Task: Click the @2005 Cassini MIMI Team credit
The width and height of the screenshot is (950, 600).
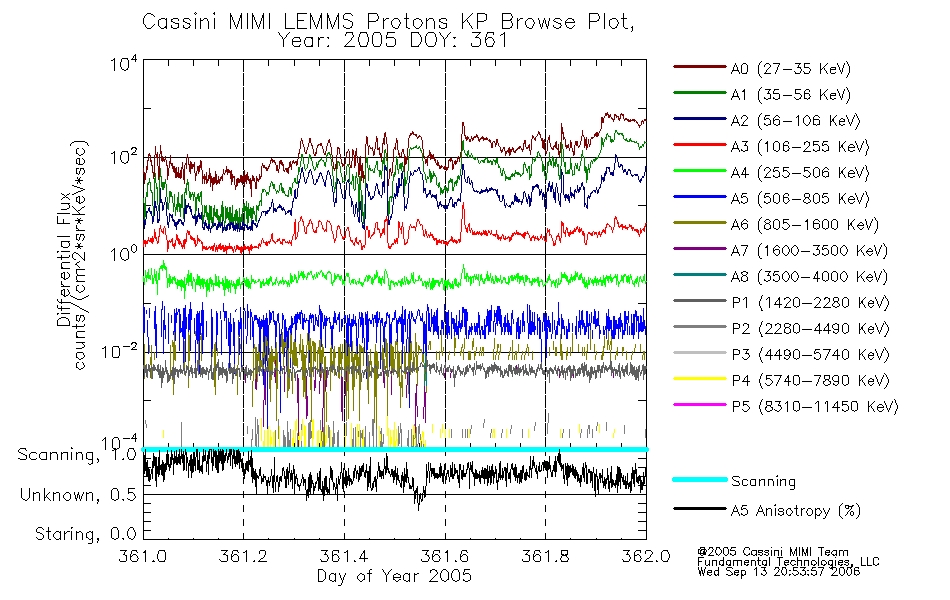Action: [772, 552]
